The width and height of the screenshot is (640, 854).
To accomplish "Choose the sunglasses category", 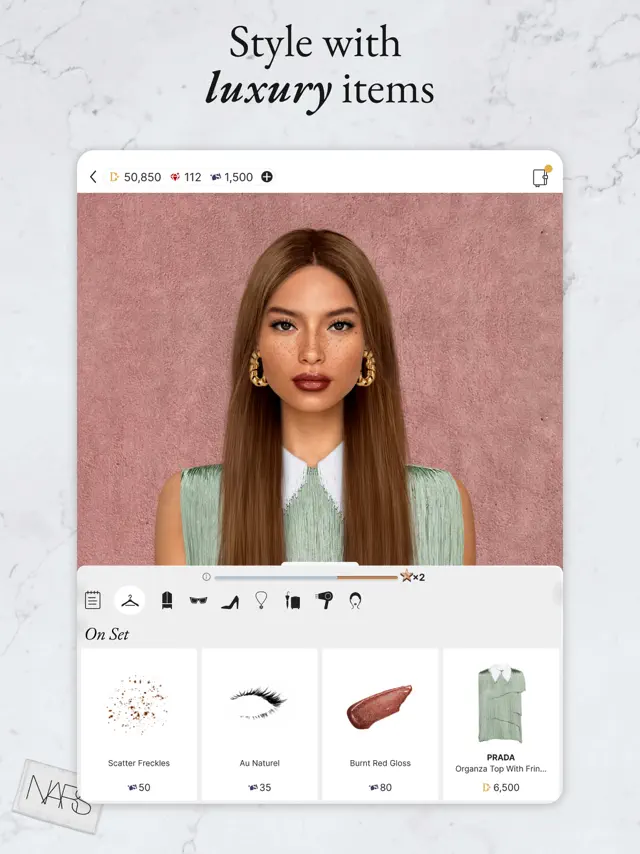I will pos(198,600).
